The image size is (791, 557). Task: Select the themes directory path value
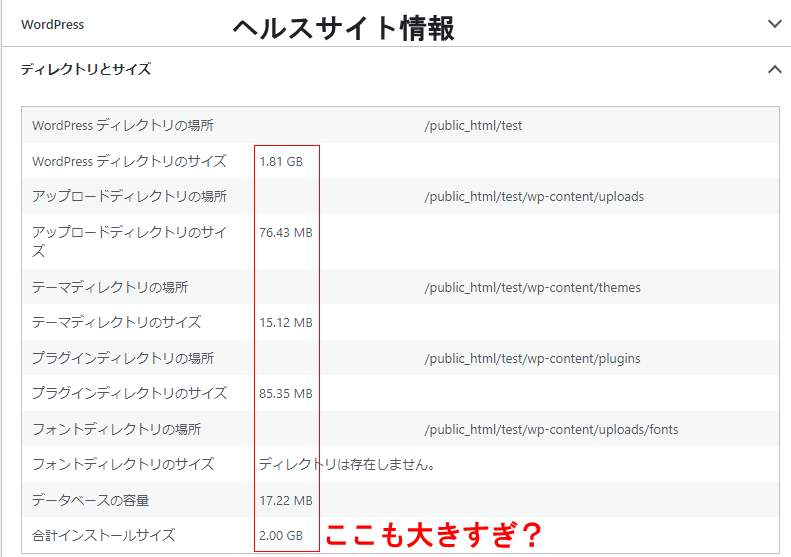pyautogui.click(x=533, y=288)
